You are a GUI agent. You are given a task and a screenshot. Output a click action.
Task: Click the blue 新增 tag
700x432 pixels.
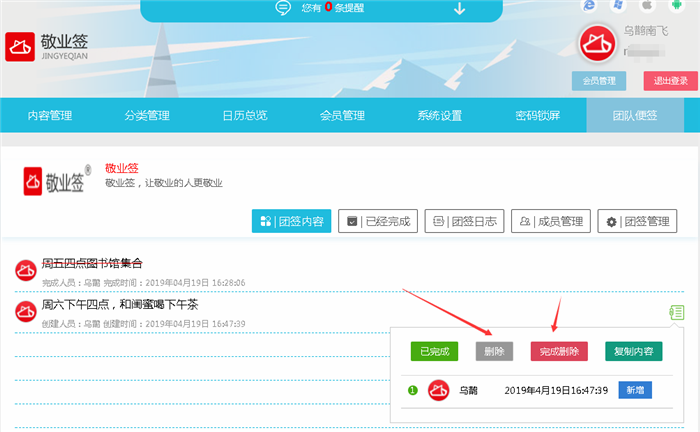(x=635, y=390)
